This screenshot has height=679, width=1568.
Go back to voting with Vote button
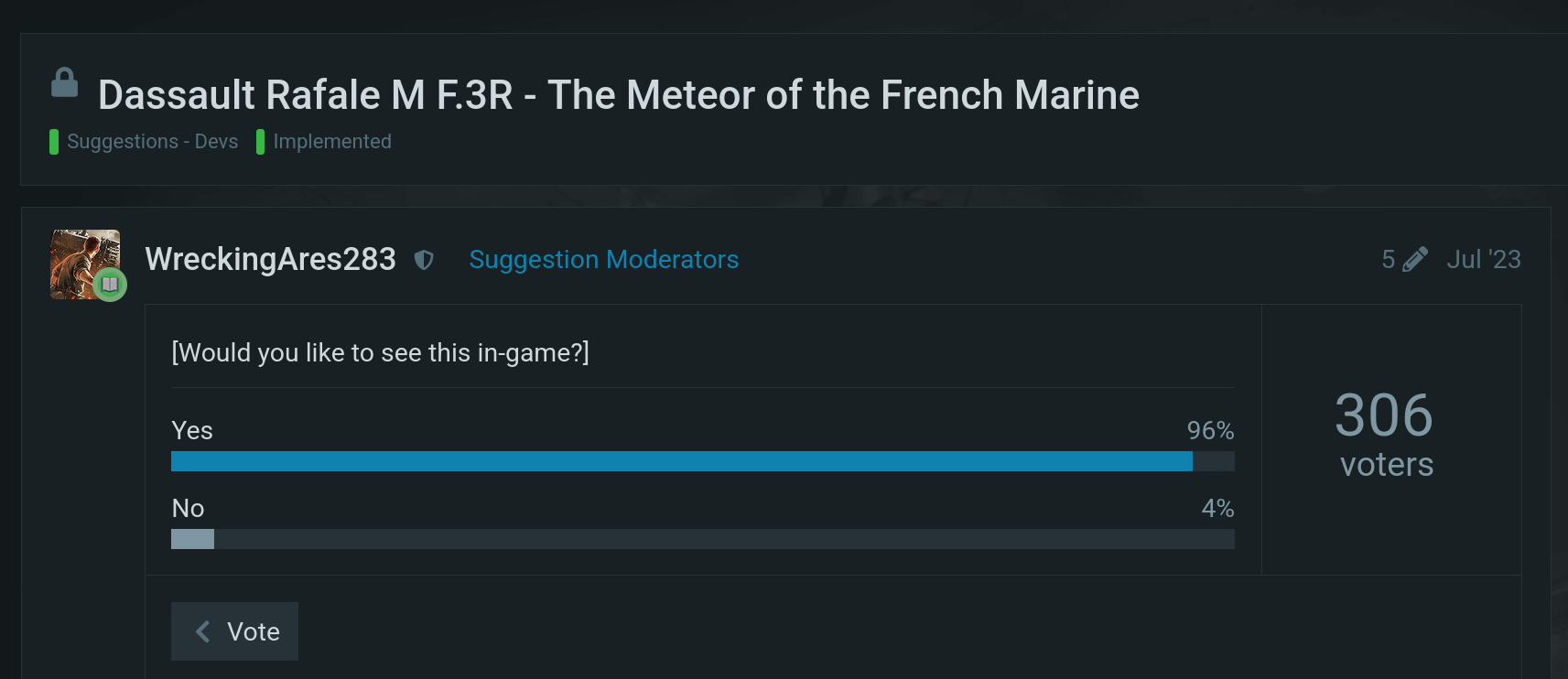pos(235,631)
